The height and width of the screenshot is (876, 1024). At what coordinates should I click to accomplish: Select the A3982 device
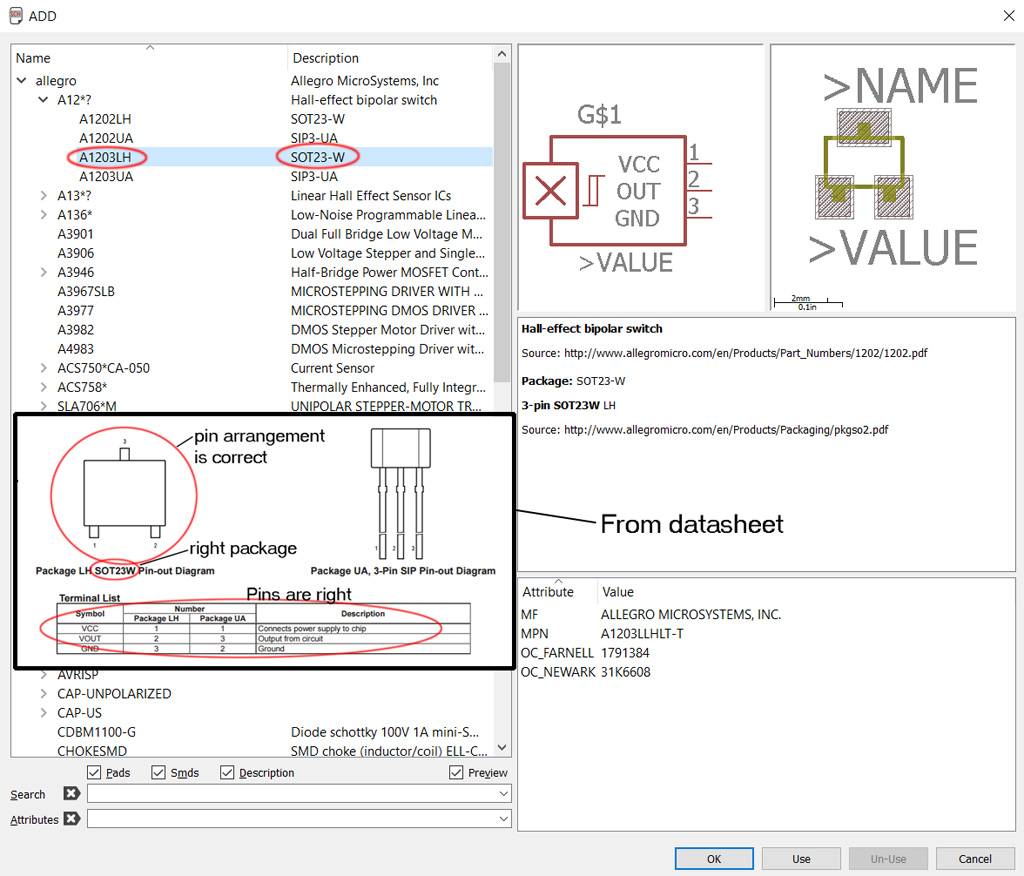click(75, 329)
